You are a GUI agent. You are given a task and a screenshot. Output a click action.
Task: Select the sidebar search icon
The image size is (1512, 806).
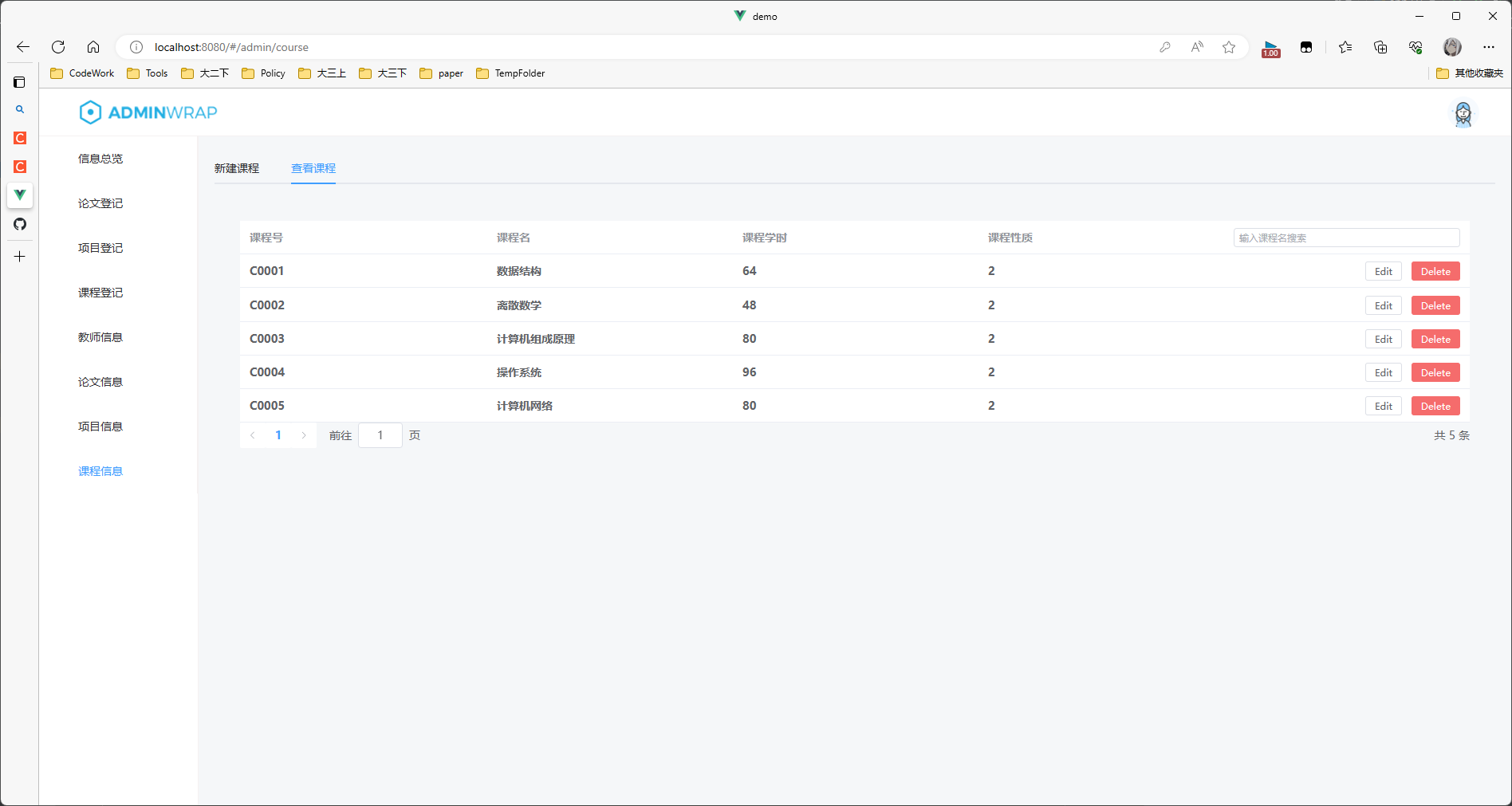tap(19, 109)
